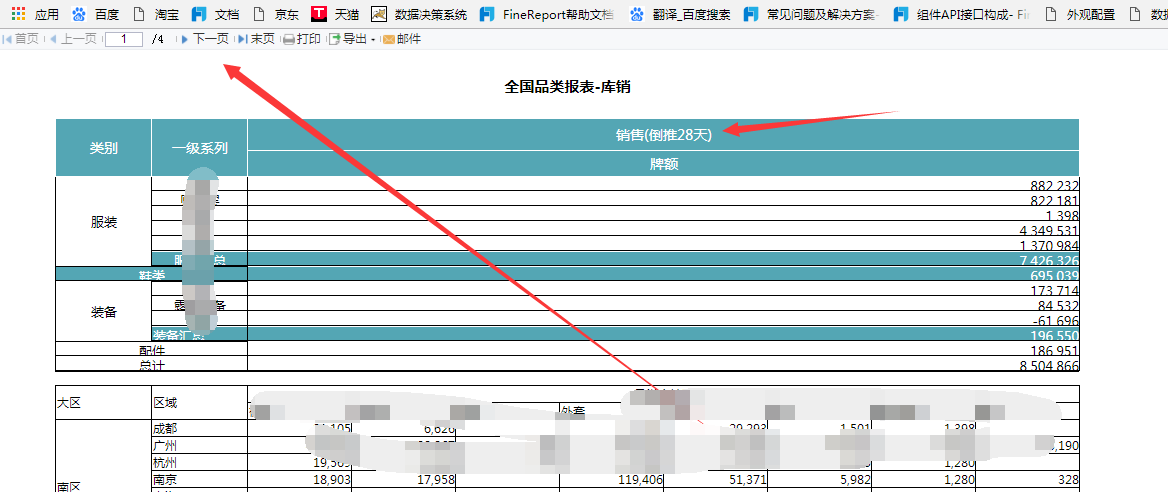Open the FineReport帮助文档 bookmark

[x=548, y=14]
